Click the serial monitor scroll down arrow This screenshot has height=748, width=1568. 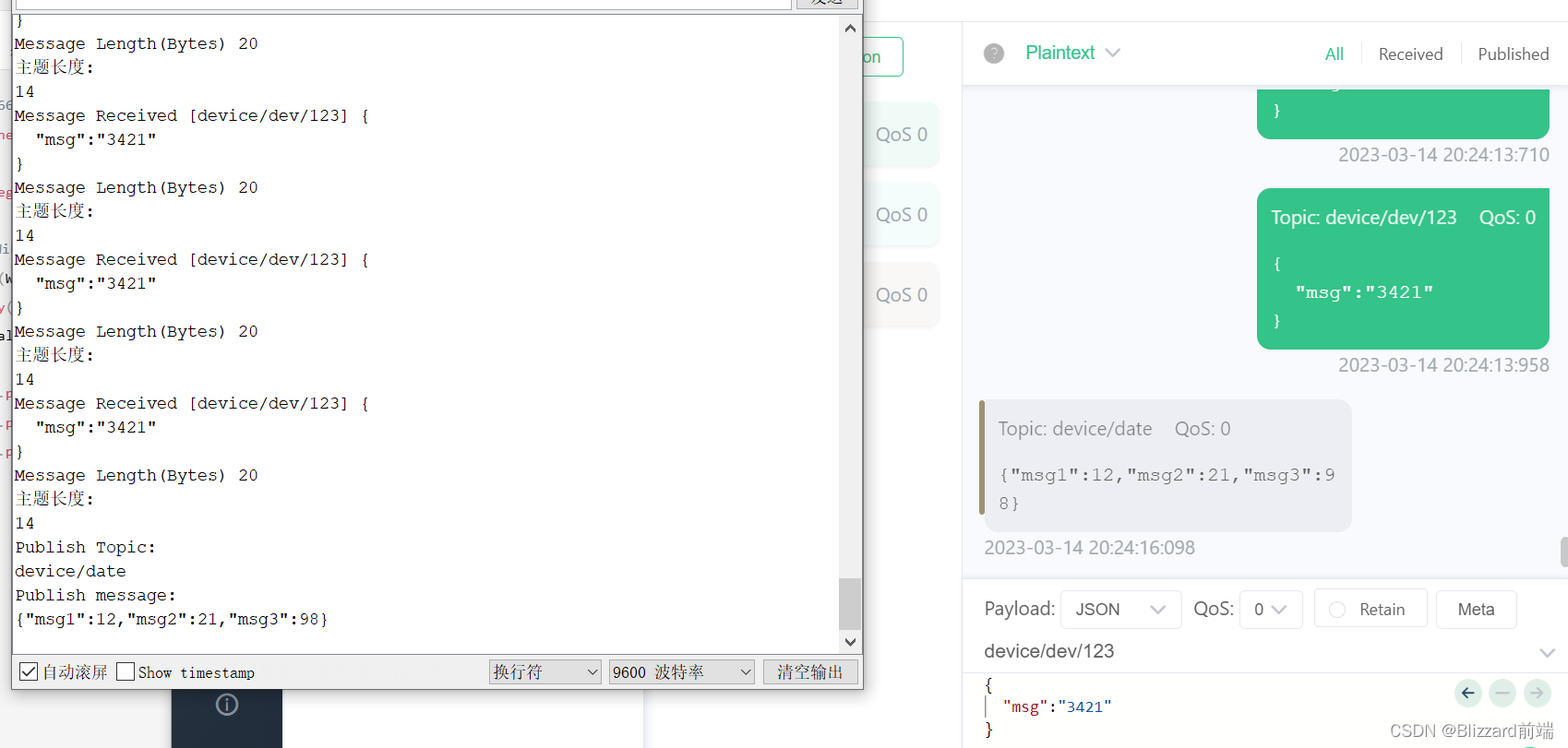pos(850,642)
